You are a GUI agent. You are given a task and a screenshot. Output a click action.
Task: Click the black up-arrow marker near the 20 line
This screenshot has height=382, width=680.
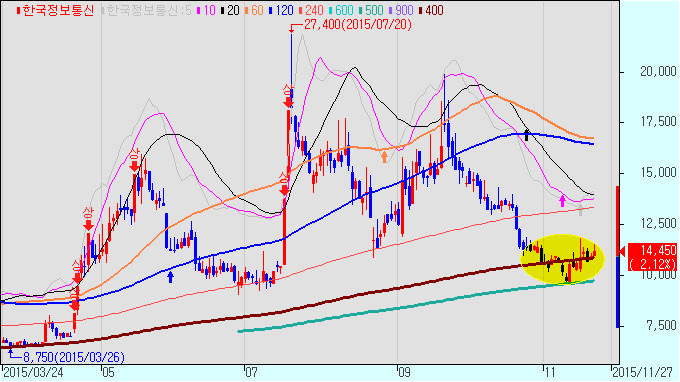[526, 135]
